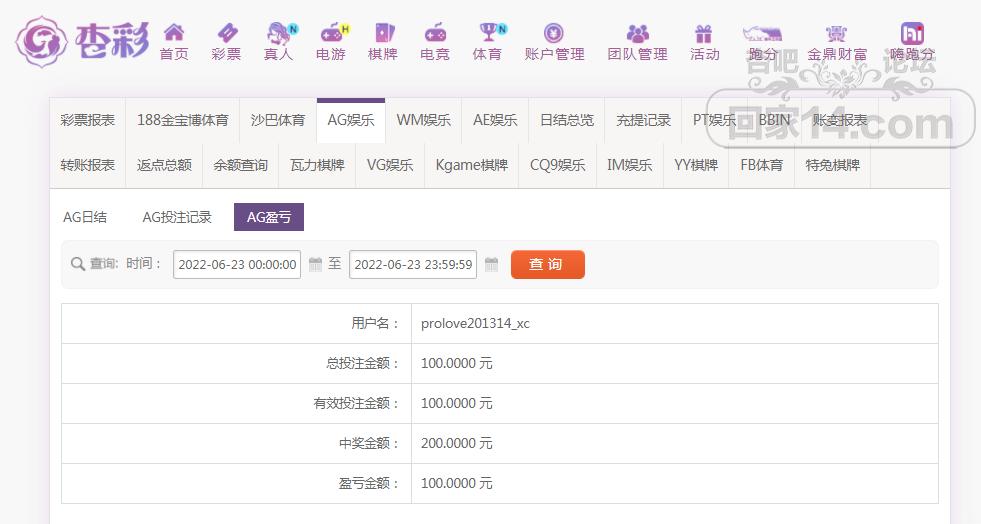981x524 pixels.
Task: Open the end date calendar icon
Action: (x=492, y=265)
